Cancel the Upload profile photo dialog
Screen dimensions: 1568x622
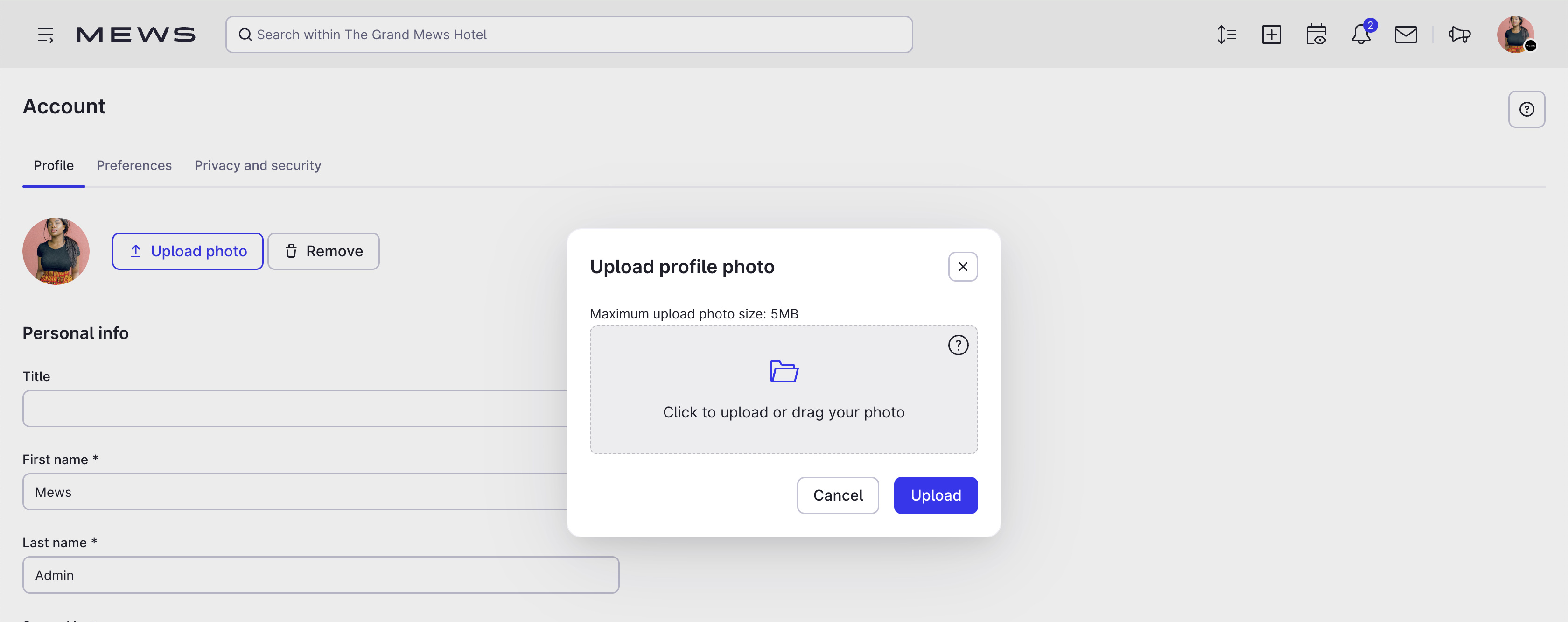tap(838, 495)
